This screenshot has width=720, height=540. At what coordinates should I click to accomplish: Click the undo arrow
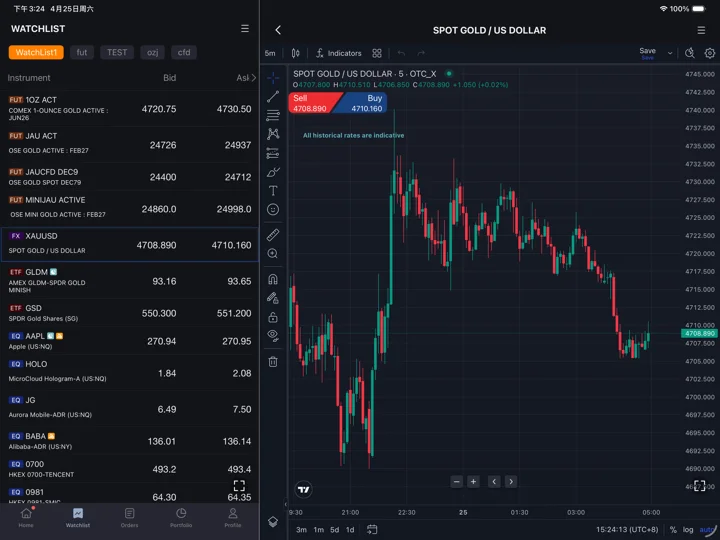coord(401,53)
